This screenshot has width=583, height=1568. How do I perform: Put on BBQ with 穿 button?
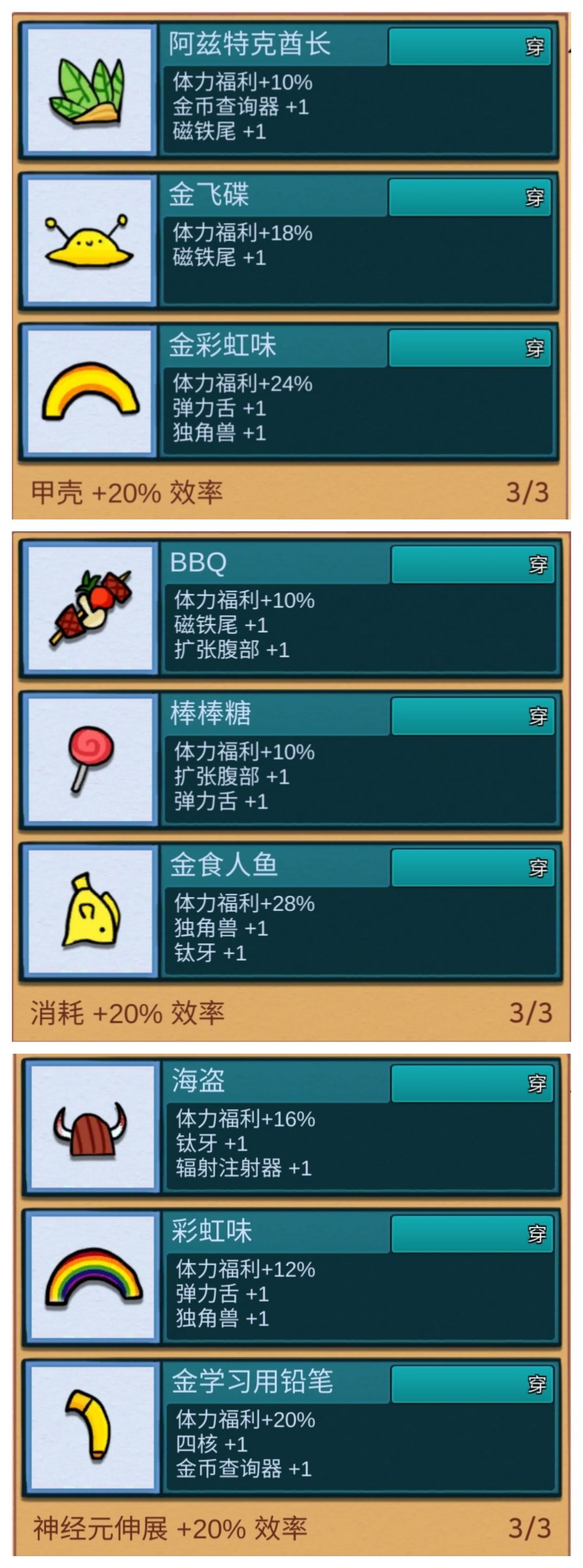click(x=473, y=564)
